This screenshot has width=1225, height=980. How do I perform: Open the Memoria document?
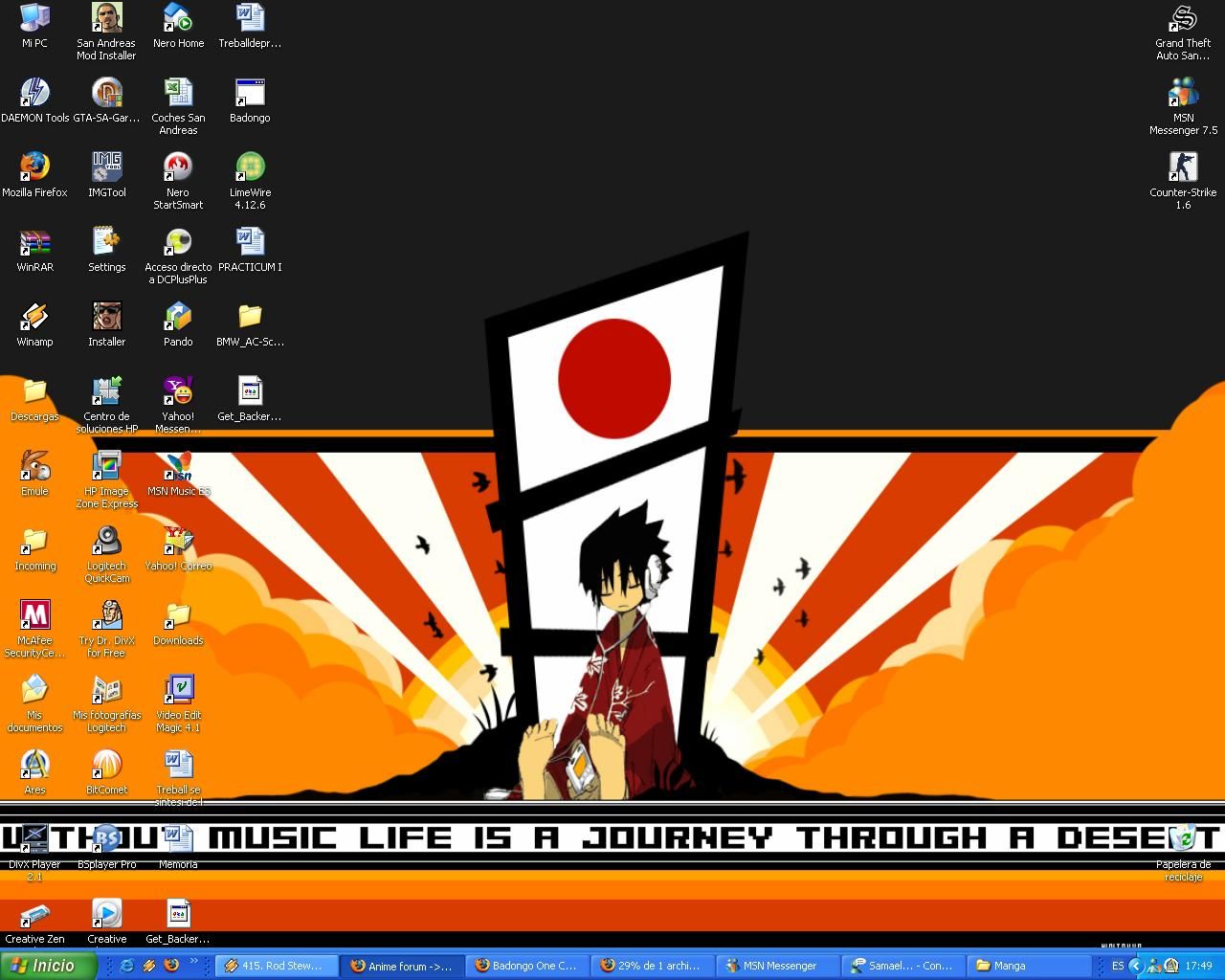tap(178, 846)
